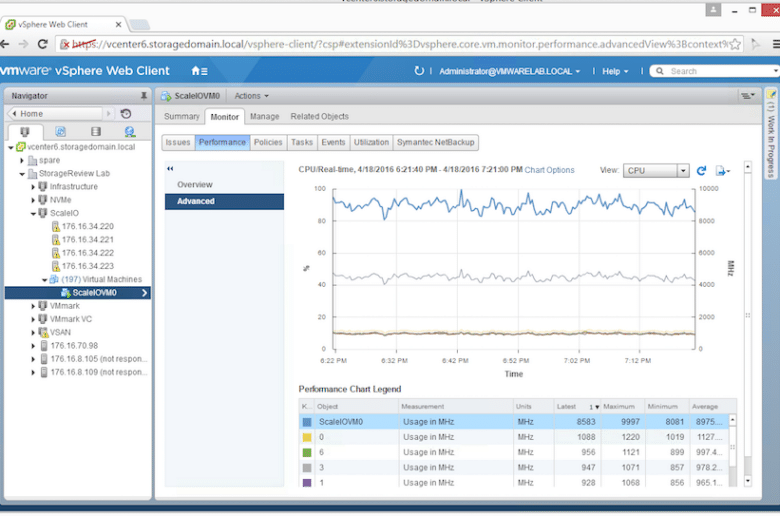This screenshot has width=780, height=516.
Task: Select Advanced performance view
Action: (x=224, y=201)
